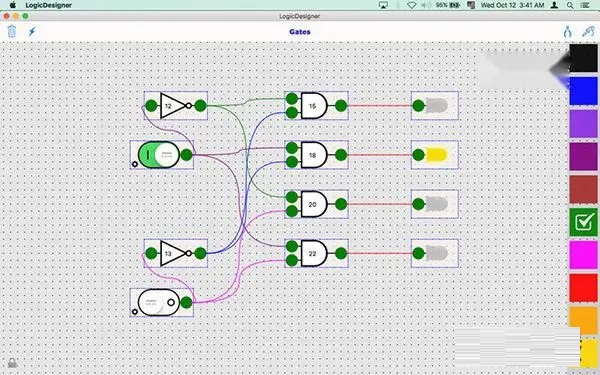Click the green checkmark box in the palette
The image size is (600, 375).
click(583, 222)
